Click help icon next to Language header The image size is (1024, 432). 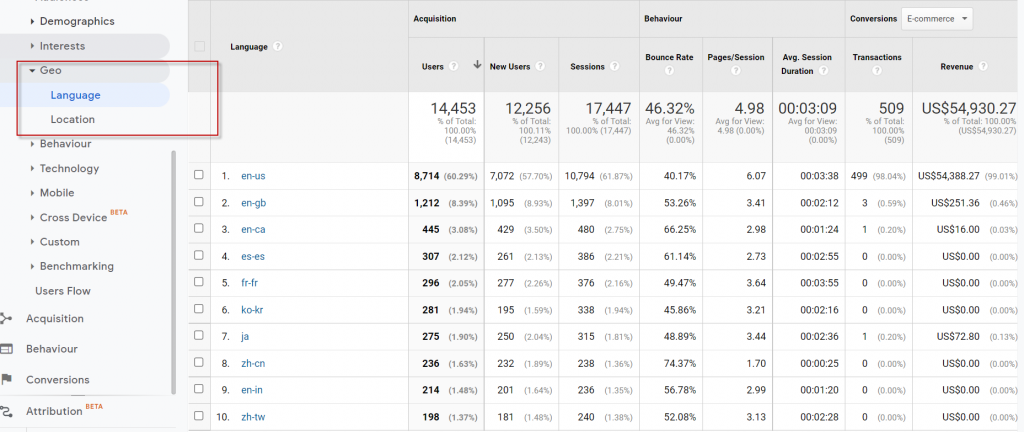[x=277, y=46]
